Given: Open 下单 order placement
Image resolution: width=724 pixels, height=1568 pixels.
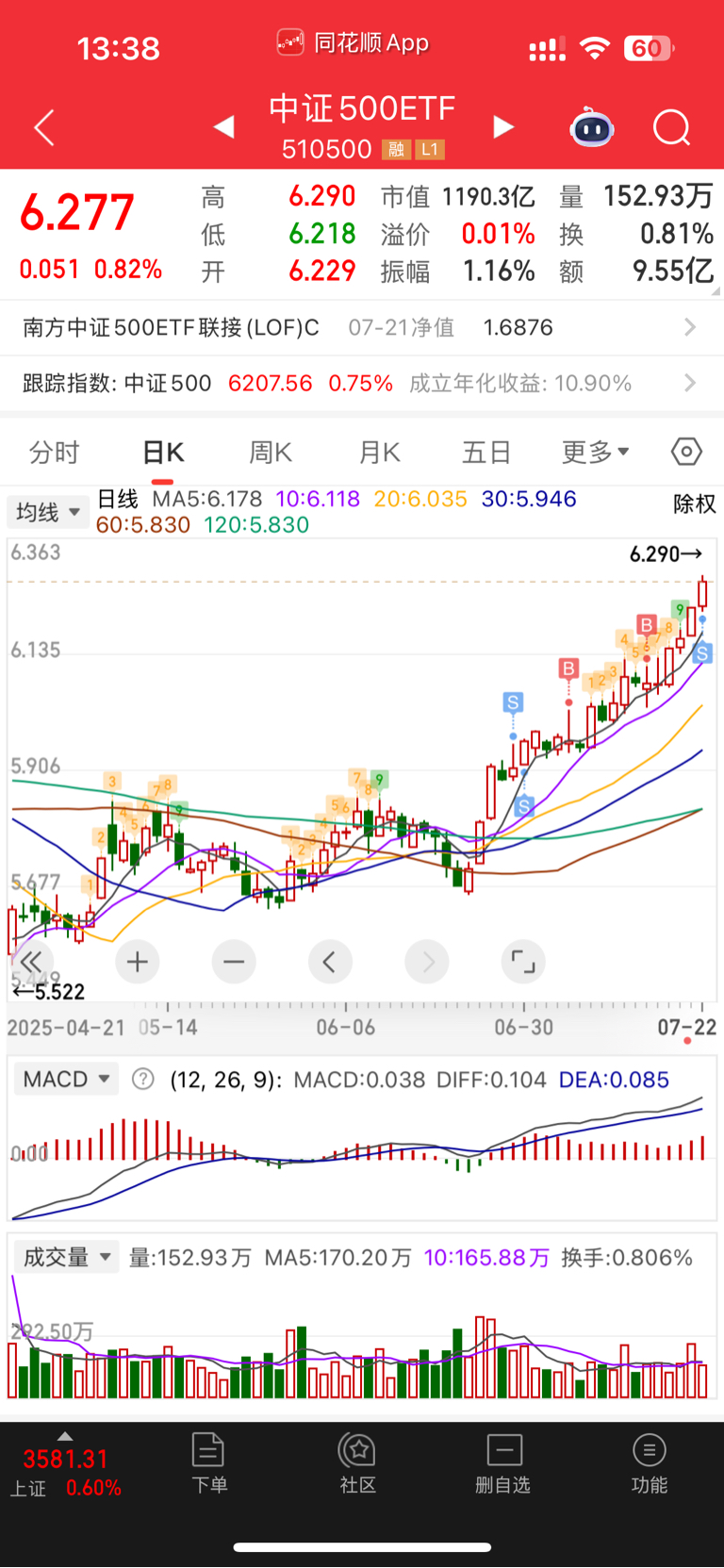Looking at the screenshot, I should 208,1462.
